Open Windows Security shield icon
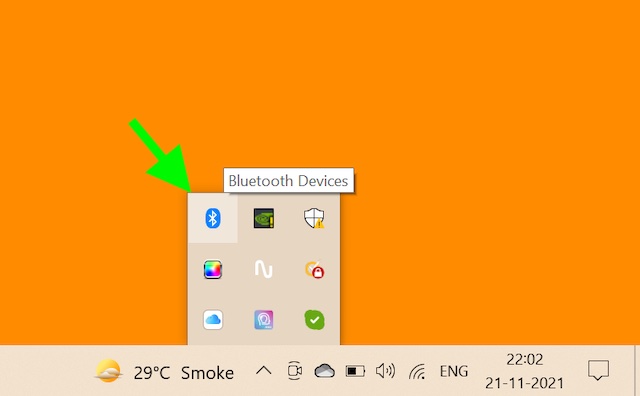640x396 pixels. (x=314, y=218)
